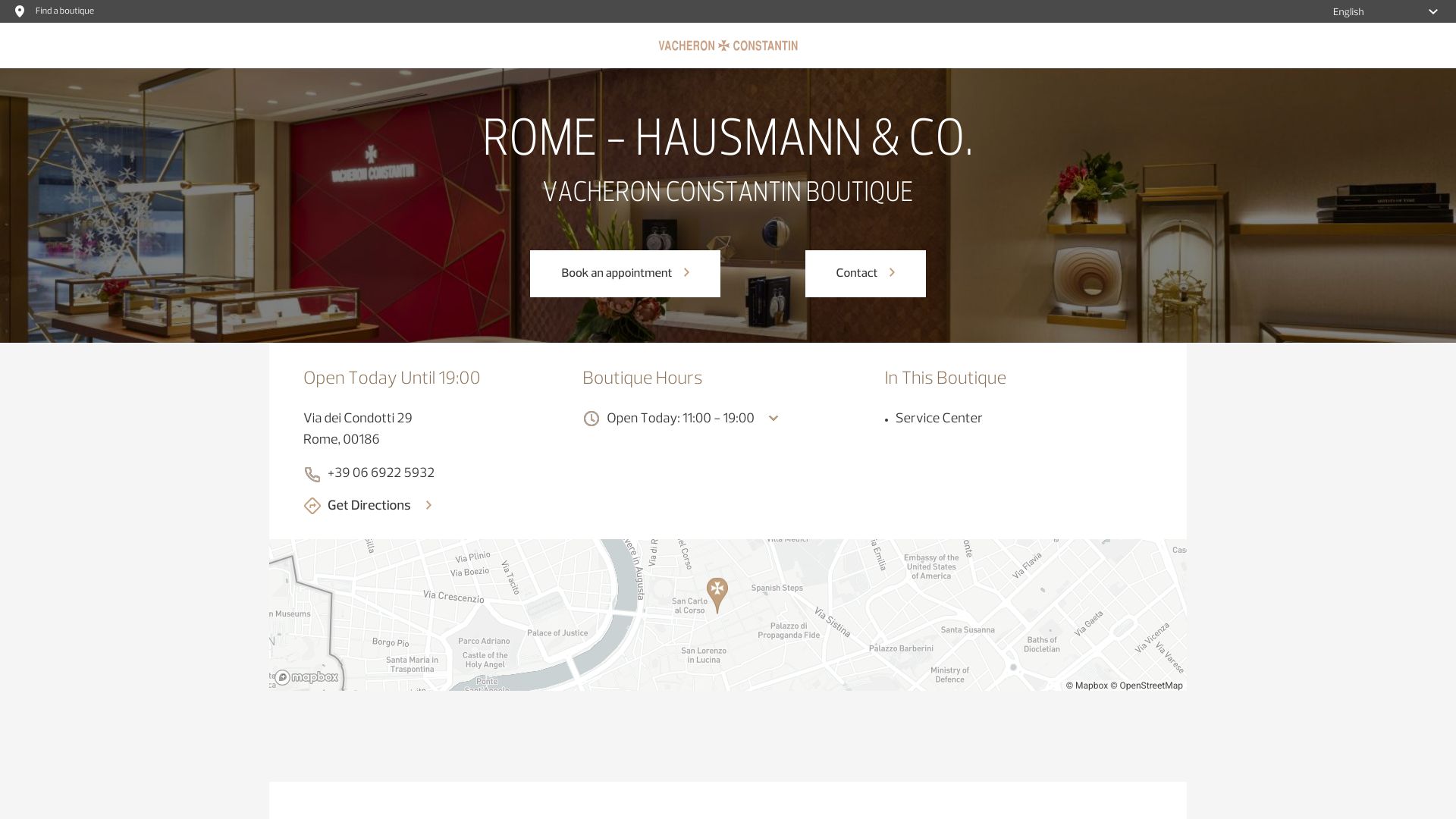The height and width of the screenshot is (819, 1456).
Task: Call +39 06 6922 5932
Action: tap(381, 473)
